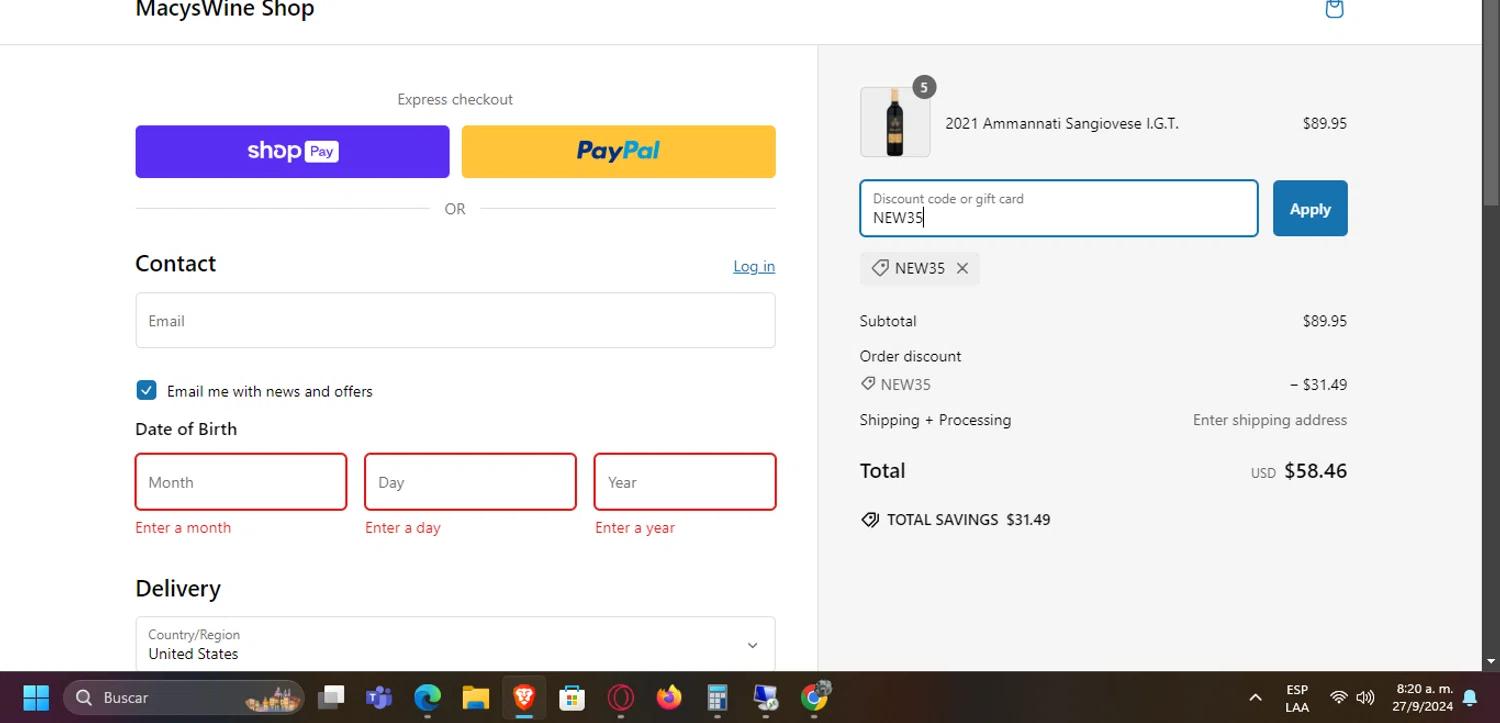Screen dimensions: 1500x723
Task: Click the Enter a year error text
Action: tap(635, 528)
